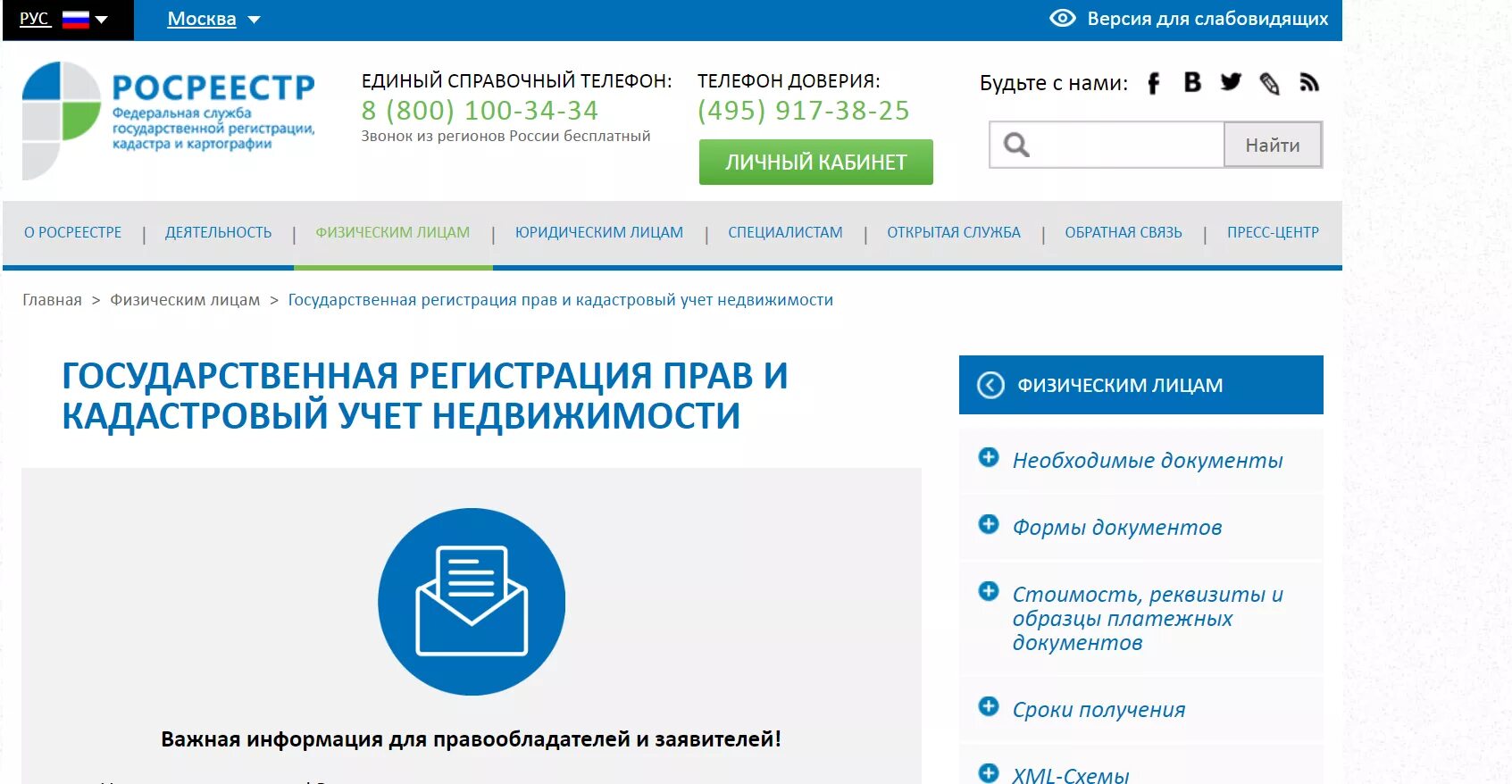1512x784 pixels.
Task: Open the RSS feed icon
Action: (x=1309, y=83)
